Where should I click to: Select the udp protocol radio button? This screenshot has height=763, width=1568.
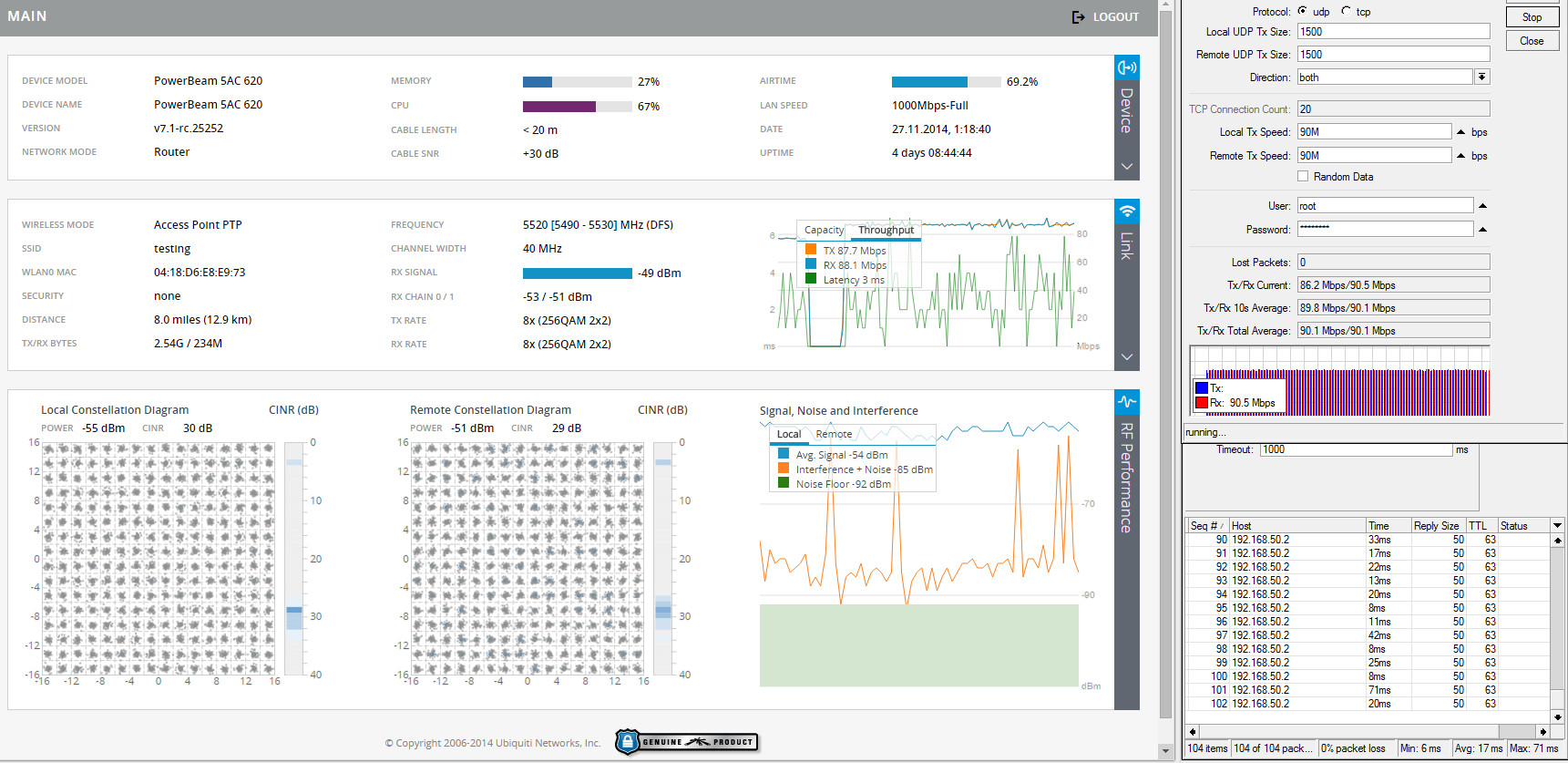[x=1302, y=11]
